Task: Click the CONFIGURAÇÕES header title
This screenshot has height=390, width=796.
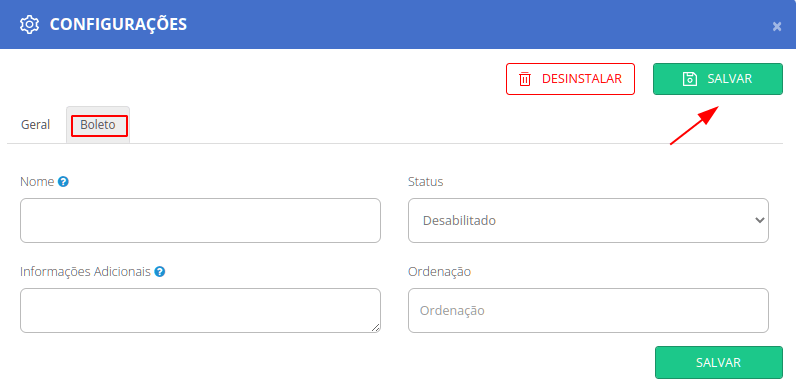Action: (118, 24)
